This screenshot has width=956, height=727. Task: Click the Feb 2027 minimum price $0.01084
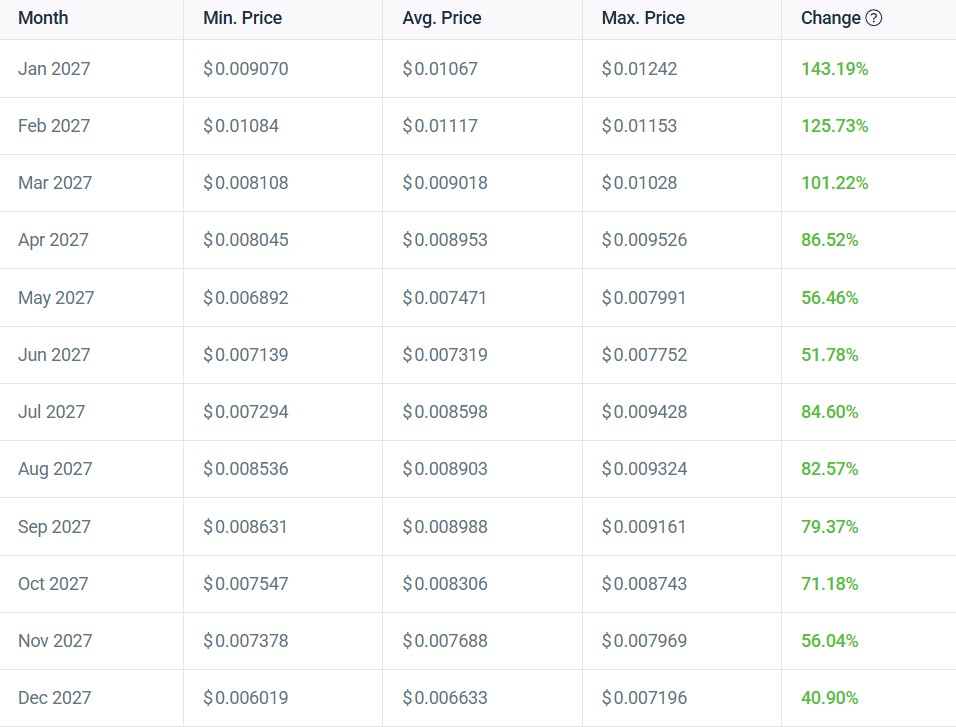(241, 126)
